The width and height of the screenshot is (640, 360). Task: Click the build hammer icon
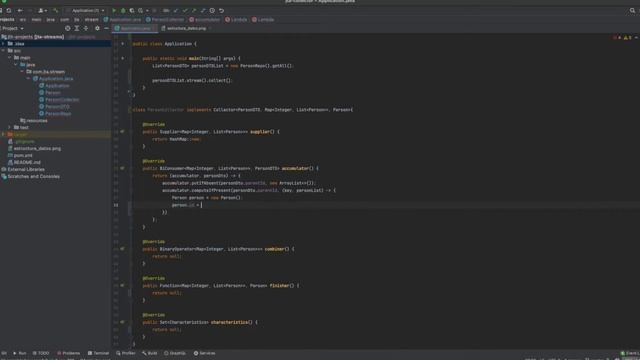[56, 10]
